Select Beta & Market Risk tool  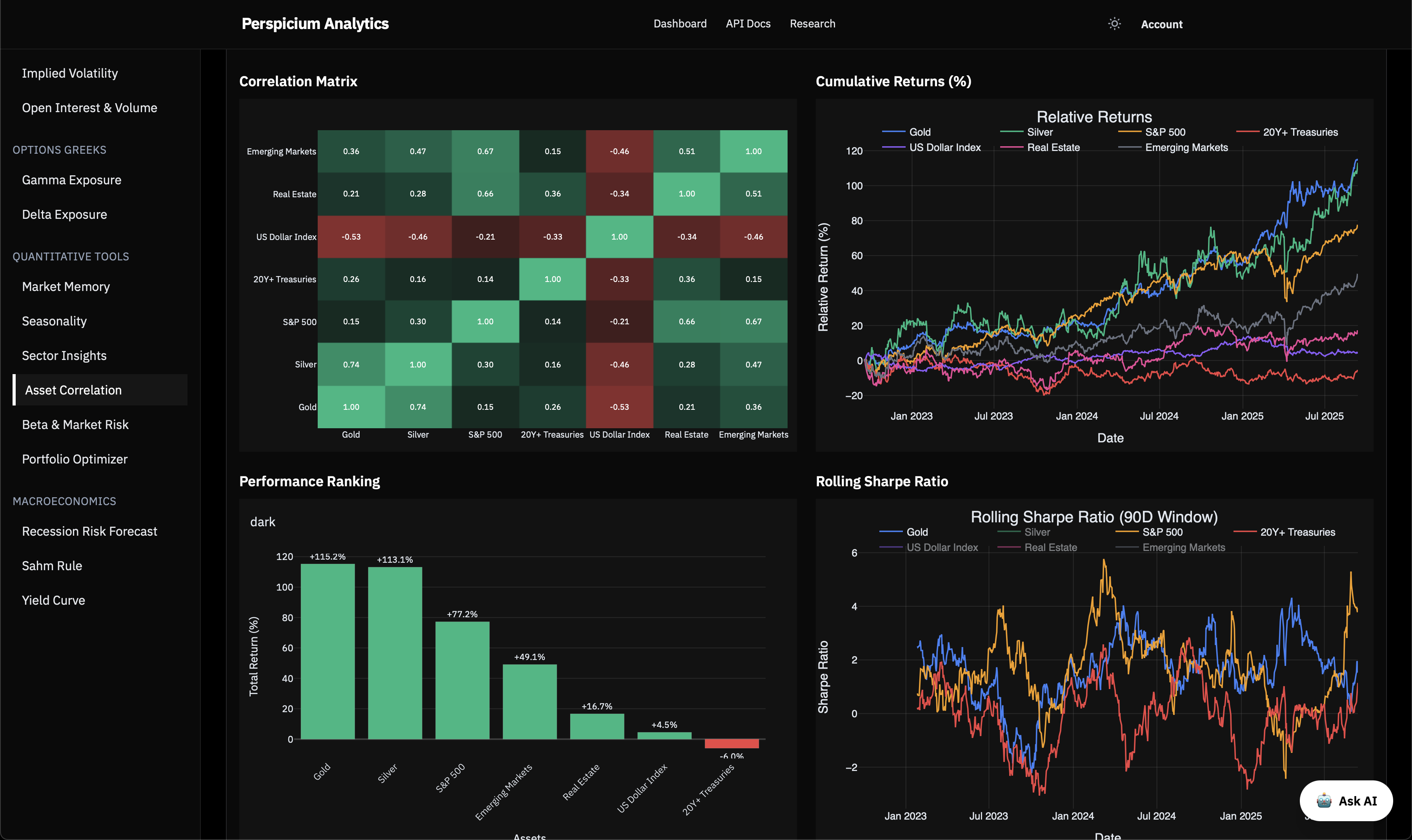[x=75, y=425]
